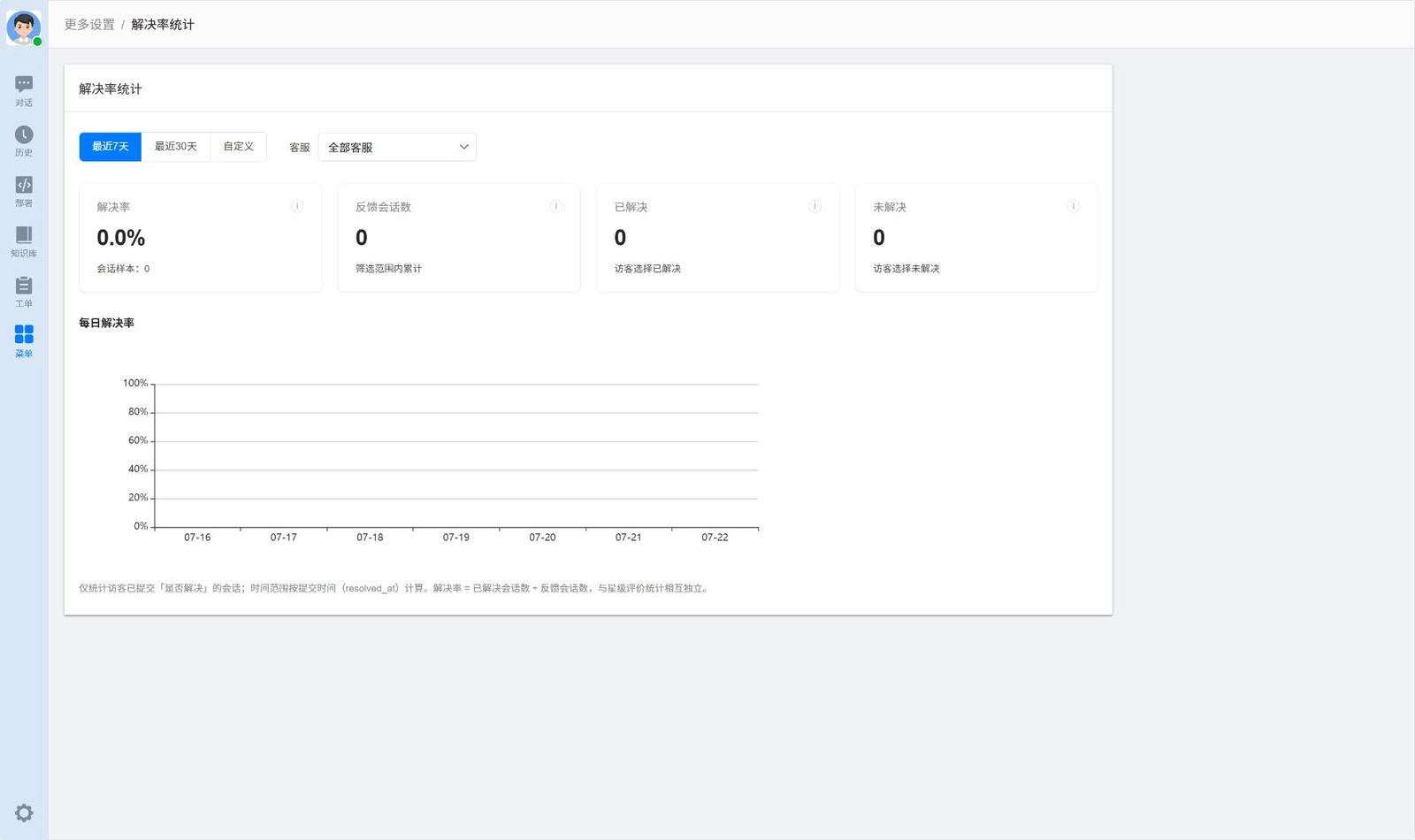The height and width of the screenshot is (840, 1415).
Task: Open settings gear at sidebar bottom
Action: pyautogui.click(x=24, y=813)
